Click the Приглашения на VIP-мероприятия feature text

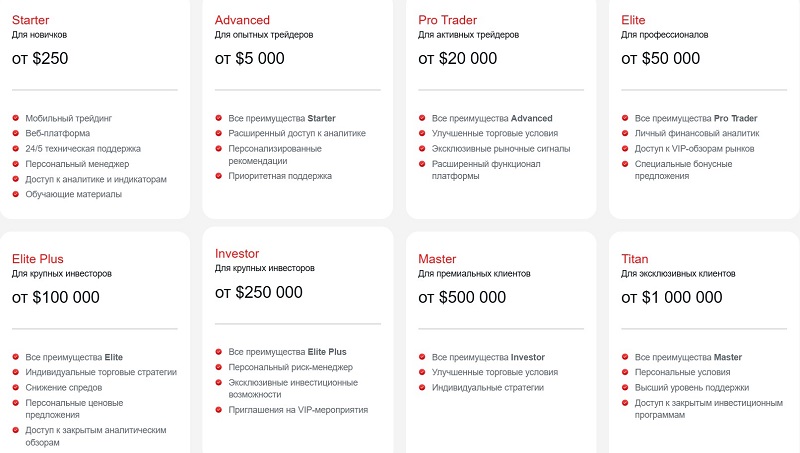point(298,409)
